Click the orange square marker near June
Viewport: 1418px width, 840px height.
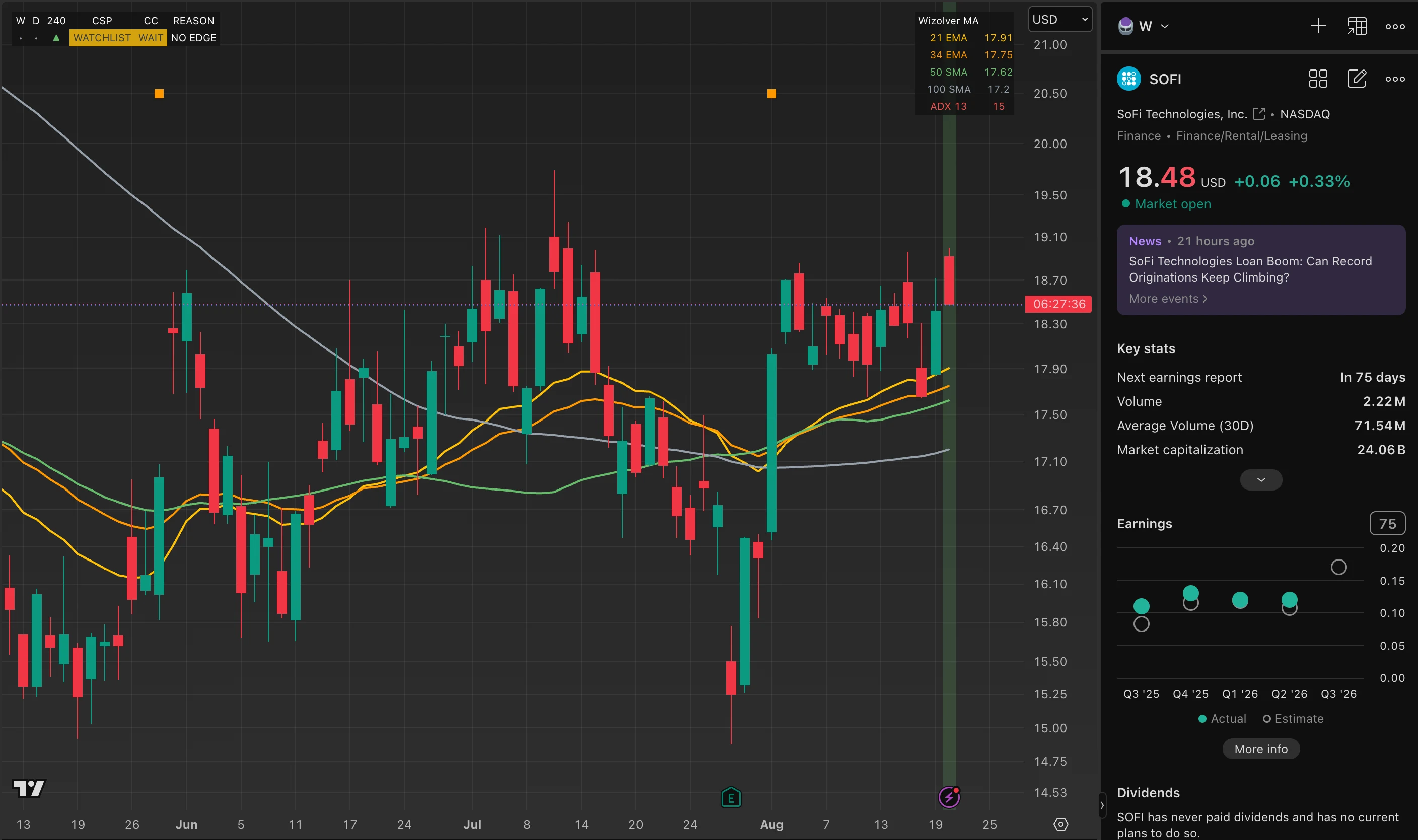(x=159, y=93)
